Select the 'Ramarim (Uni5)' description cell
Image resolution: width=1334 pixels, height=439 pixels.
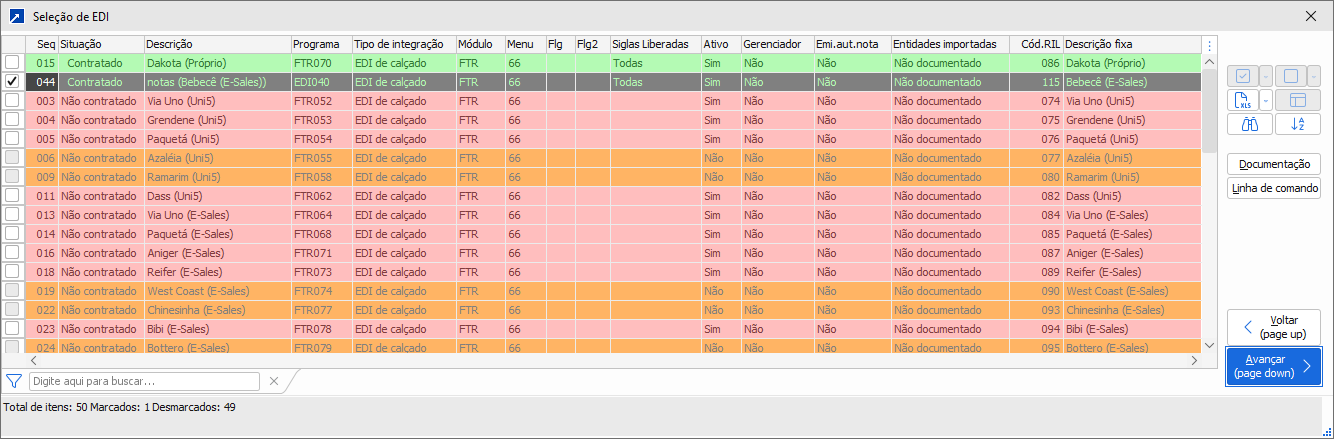217,176
